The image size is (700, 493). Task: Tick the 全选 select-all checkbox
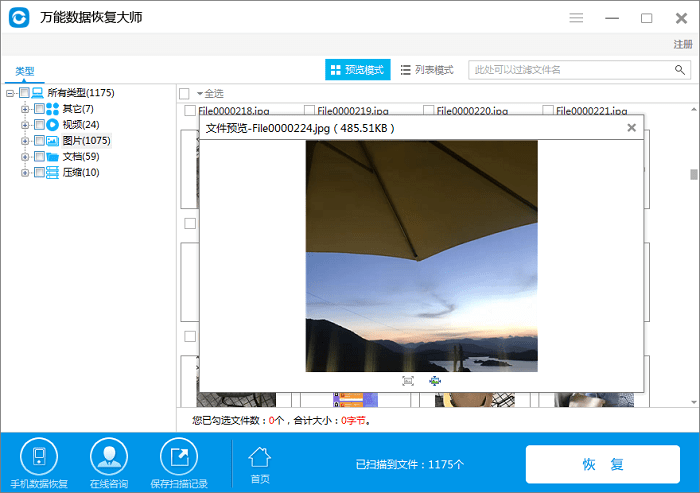[184, 94]
